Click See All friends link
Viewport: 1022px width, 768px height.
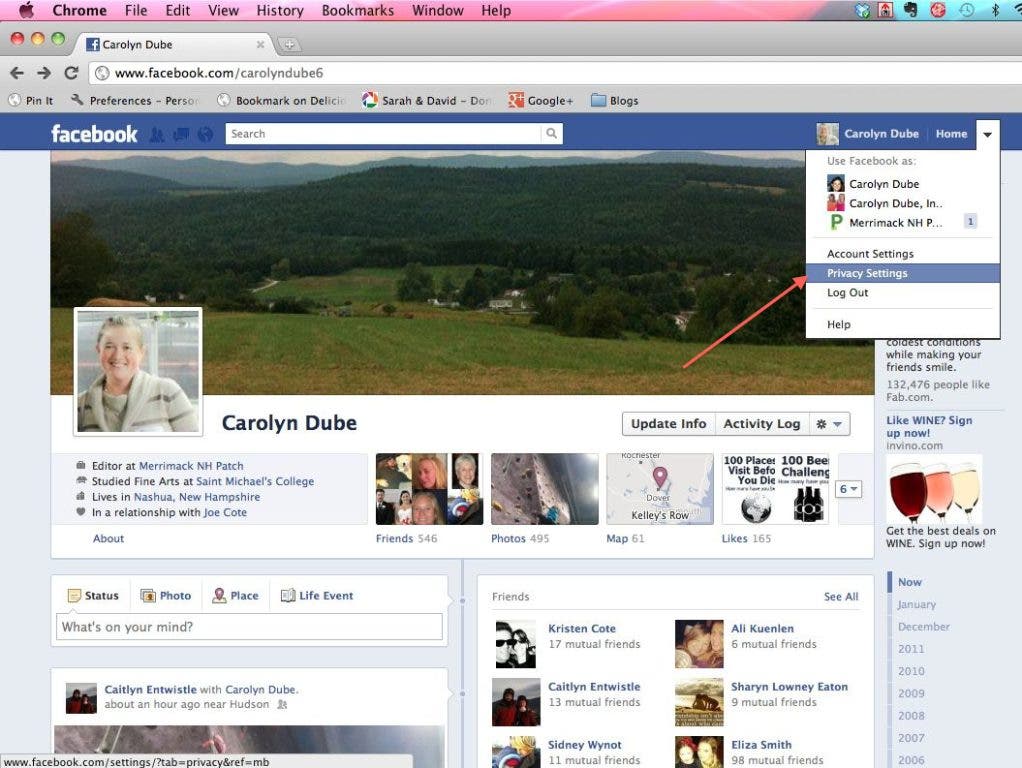(x=841, y=597)
